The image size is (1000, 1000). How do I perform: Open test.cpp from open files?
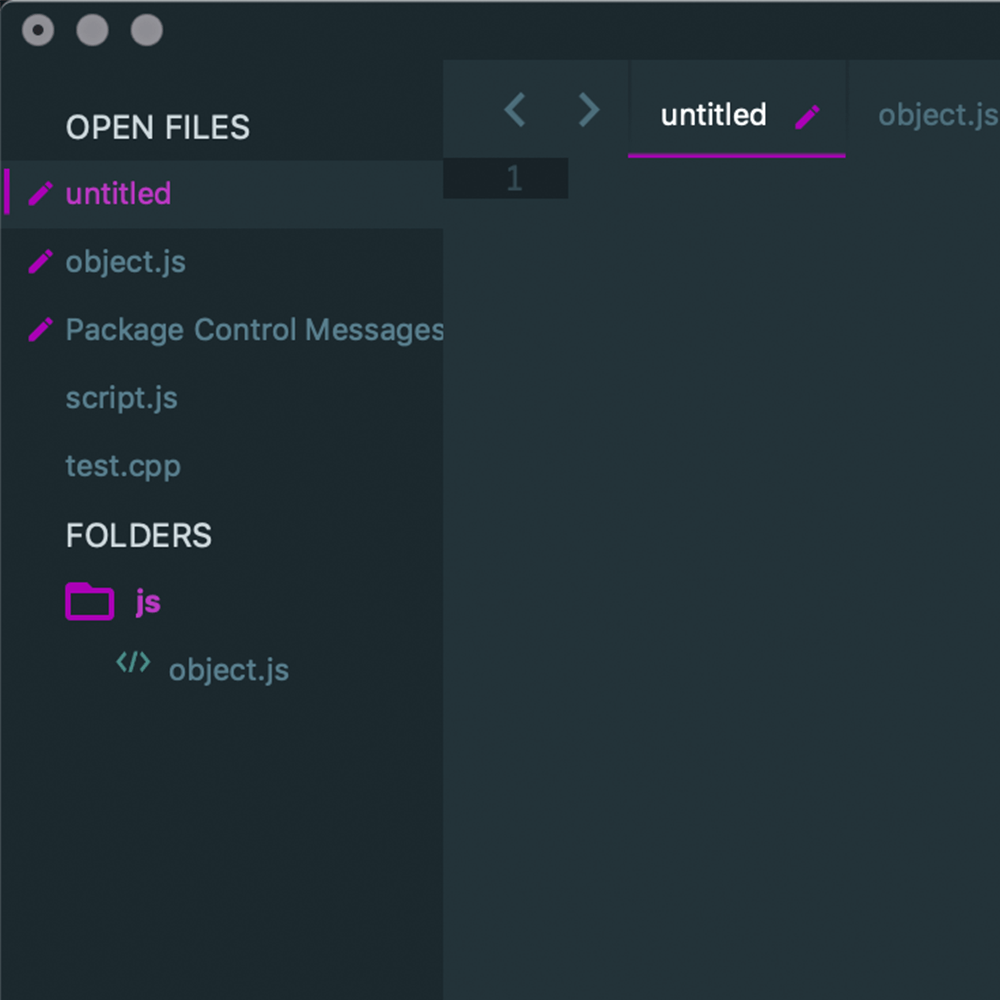coord(123,467)
